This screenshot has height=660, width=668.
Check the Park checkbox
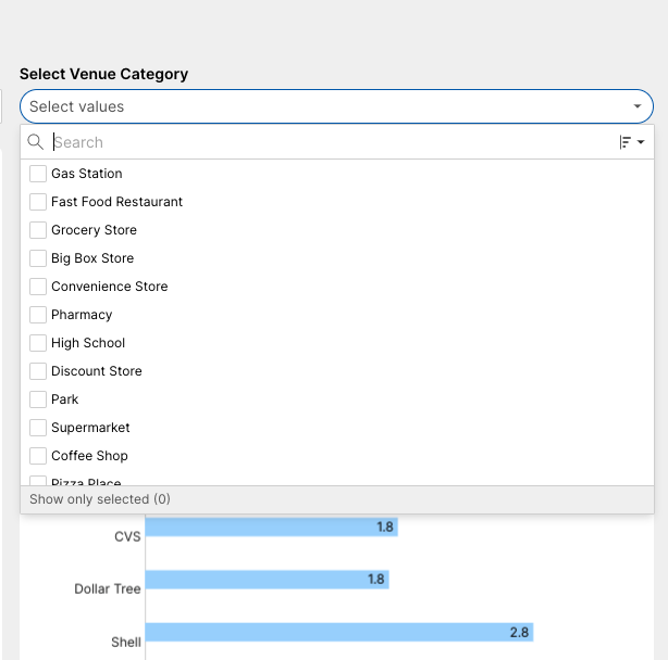pyautogui.click(x=38, y=399)
